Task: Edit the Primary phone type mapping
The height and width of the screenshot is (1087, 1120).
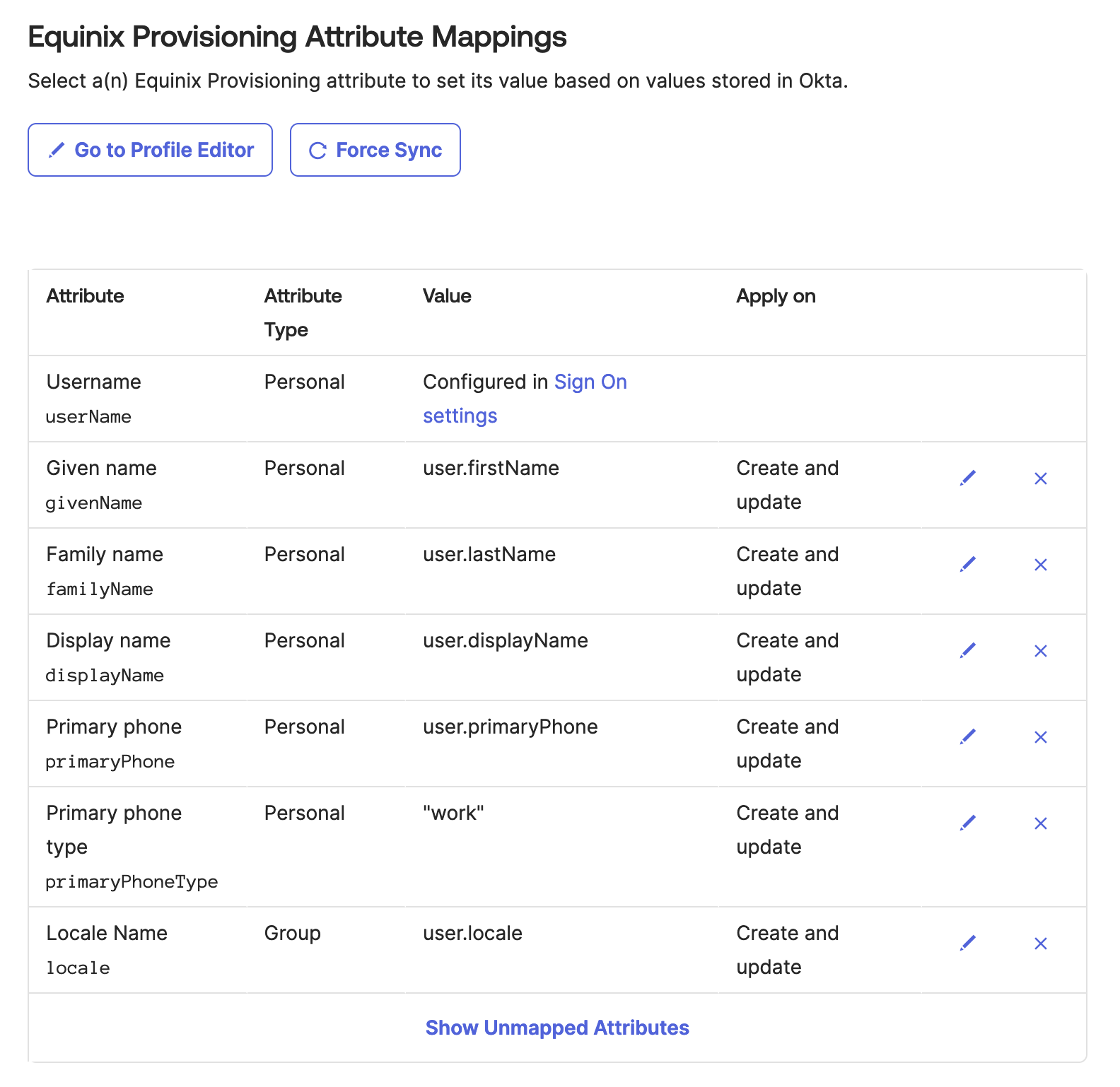Action: click(968, 823)
